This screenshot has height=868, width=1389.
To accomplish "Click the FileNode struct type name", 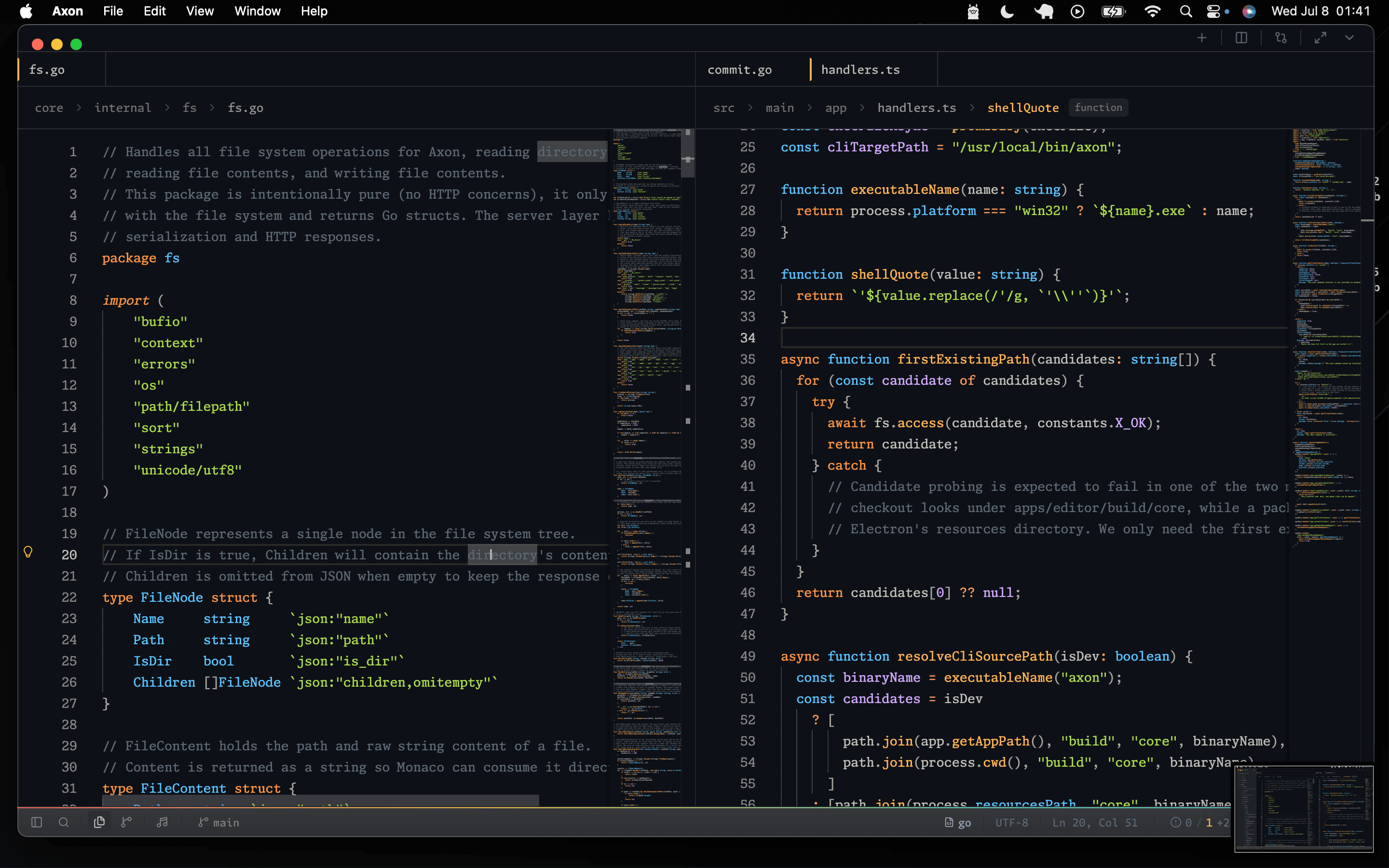I will tap(172, 597).
